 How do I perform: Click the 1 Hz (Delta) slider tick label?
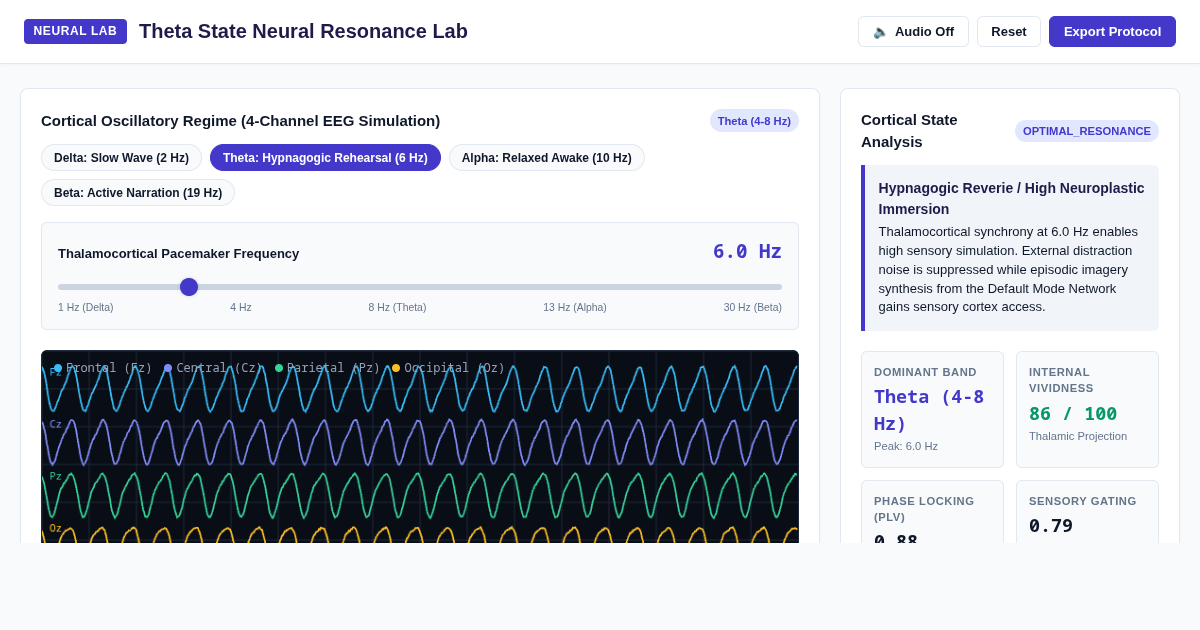pyautogui.click(x=86, y=308)
